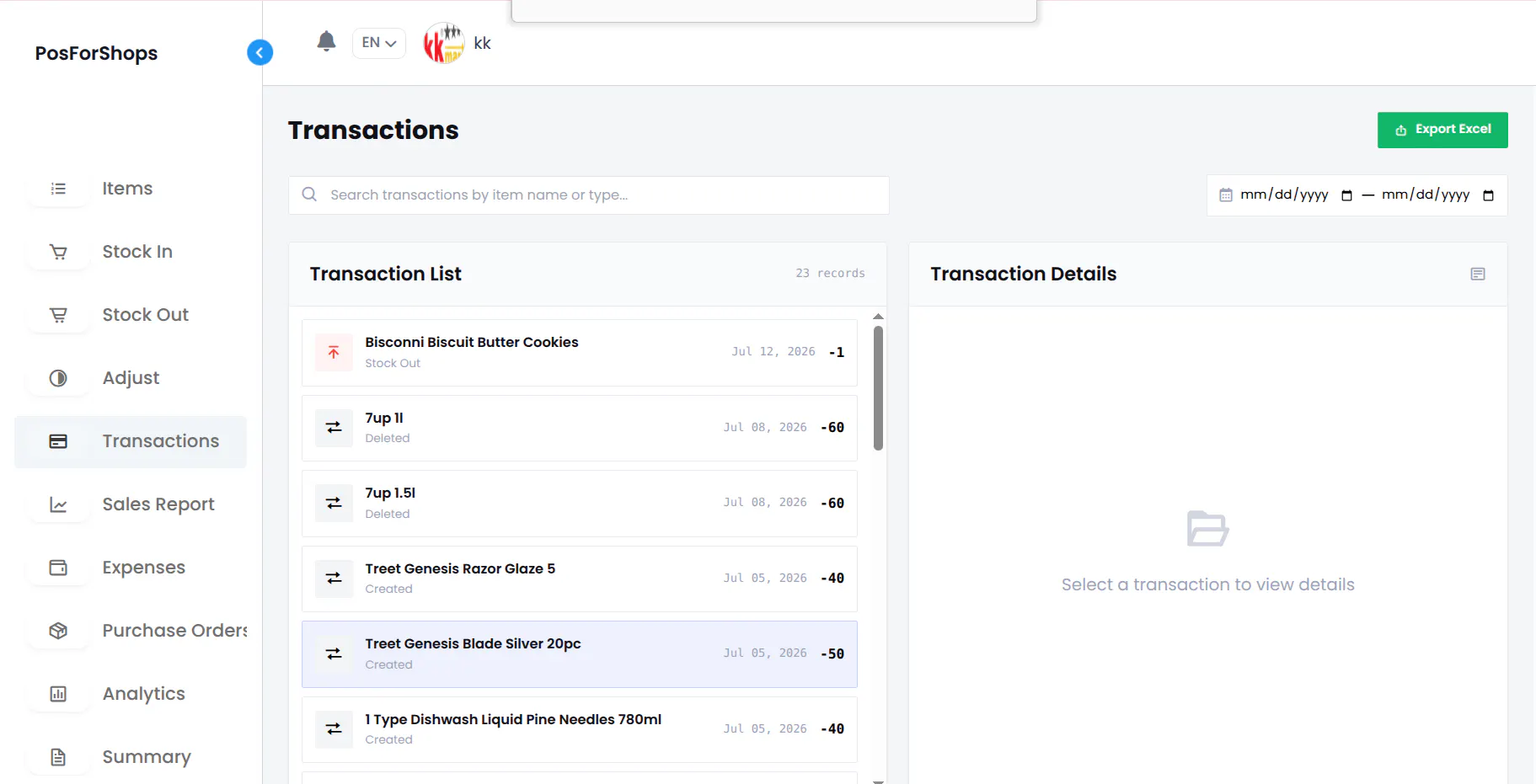Click the date range calendar icon
The height and width of the screenshot is (784, 1536).
(1226, 195)
